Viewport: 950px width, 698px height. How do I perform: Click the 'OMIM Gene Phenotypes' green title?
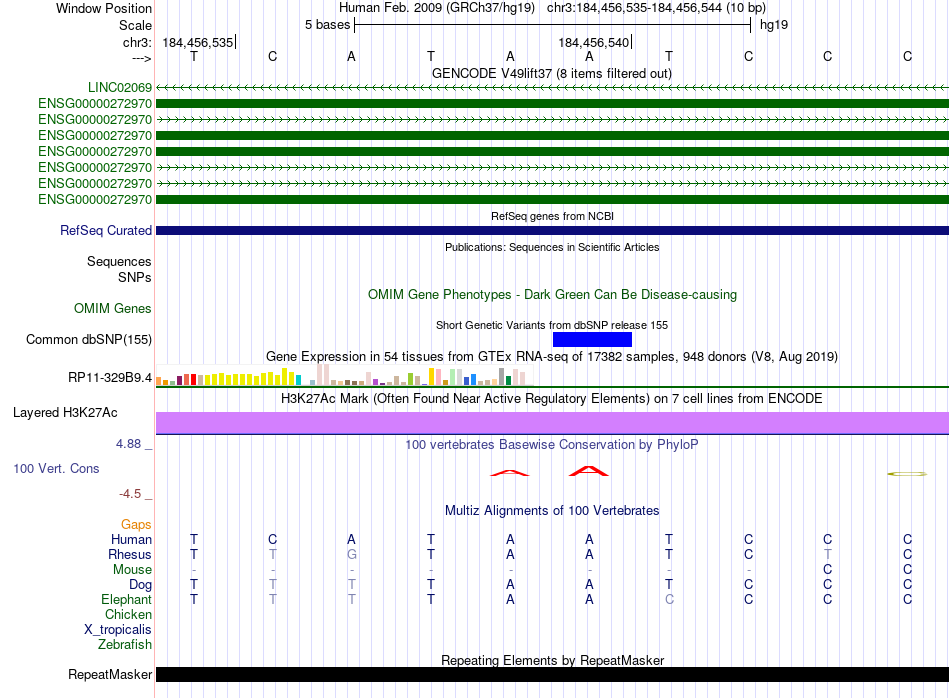(552, 294)
